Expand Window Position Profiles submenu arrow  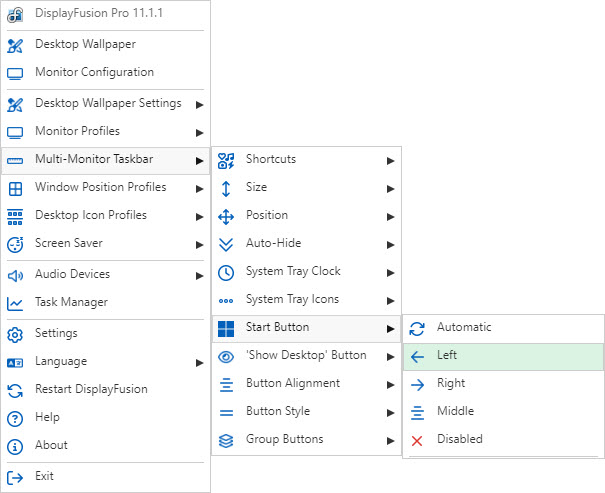(199, 189)
